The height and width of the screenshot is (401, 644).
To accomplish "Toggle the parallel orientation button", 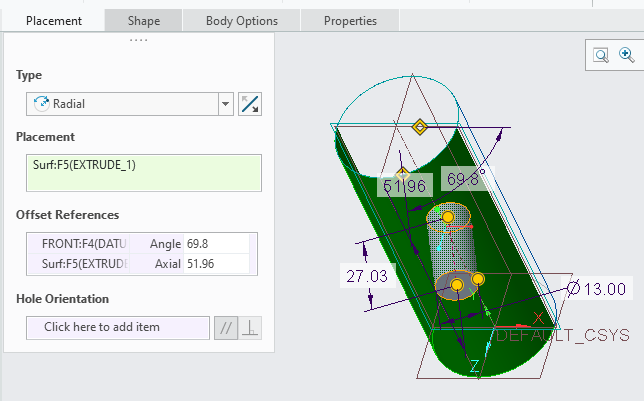I will pos(226,328).
